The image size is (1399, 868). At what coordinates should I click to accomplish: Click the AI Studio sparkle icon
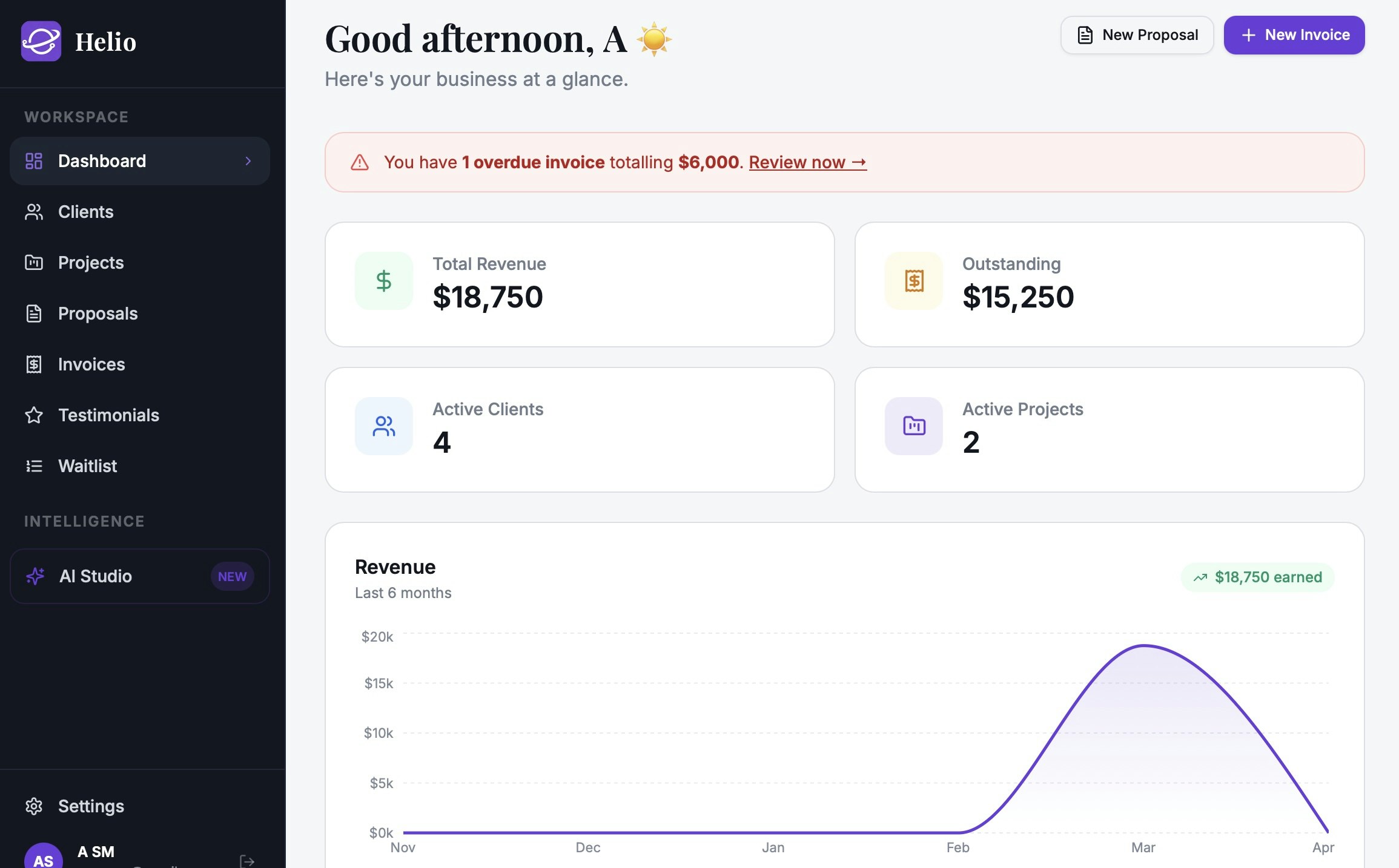coord(35,576)
